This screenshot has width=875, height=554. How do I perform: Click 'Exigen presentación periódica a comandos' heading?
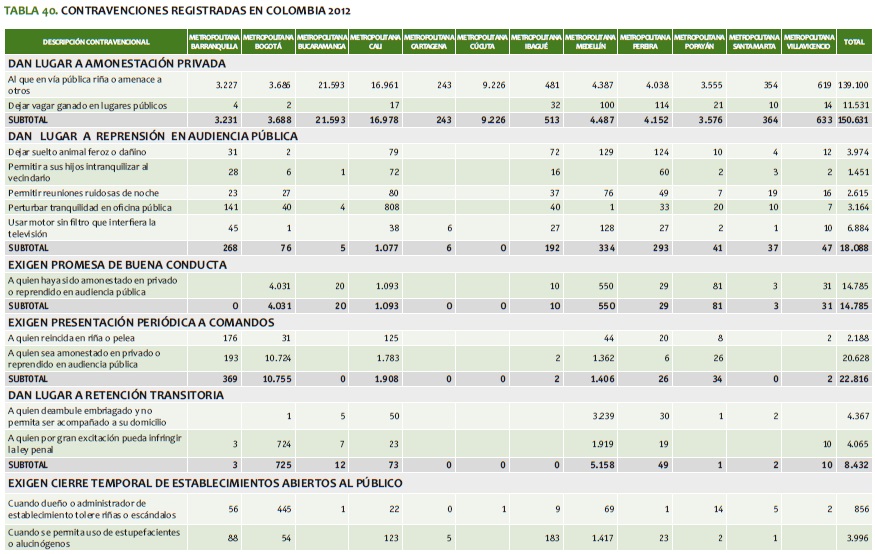coord(140,322)
